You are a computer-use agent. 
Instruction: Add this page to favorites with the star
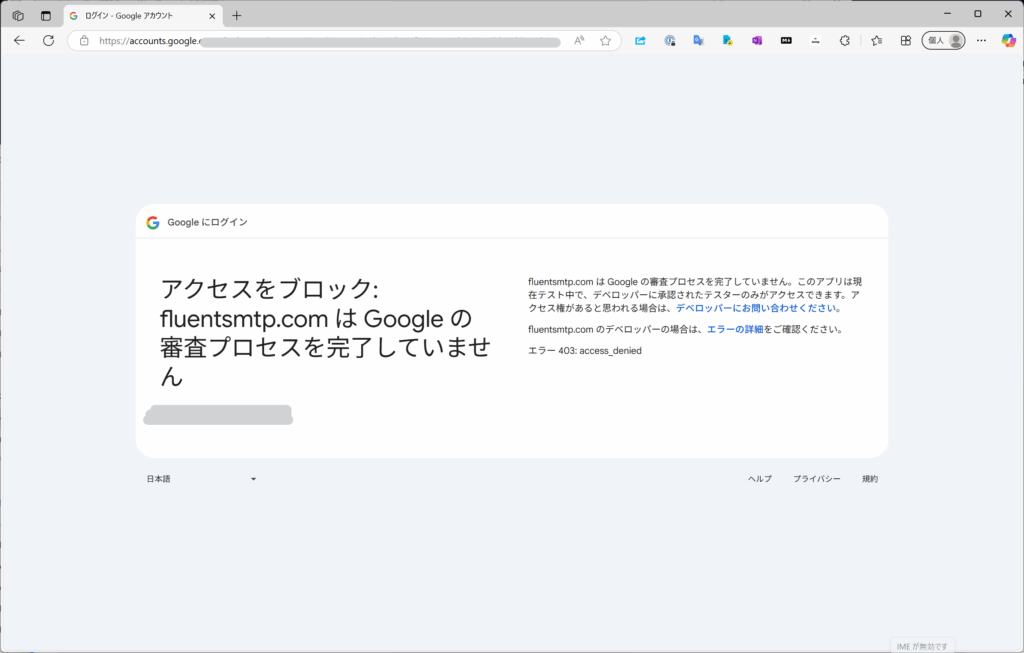(x=605, y=40)
